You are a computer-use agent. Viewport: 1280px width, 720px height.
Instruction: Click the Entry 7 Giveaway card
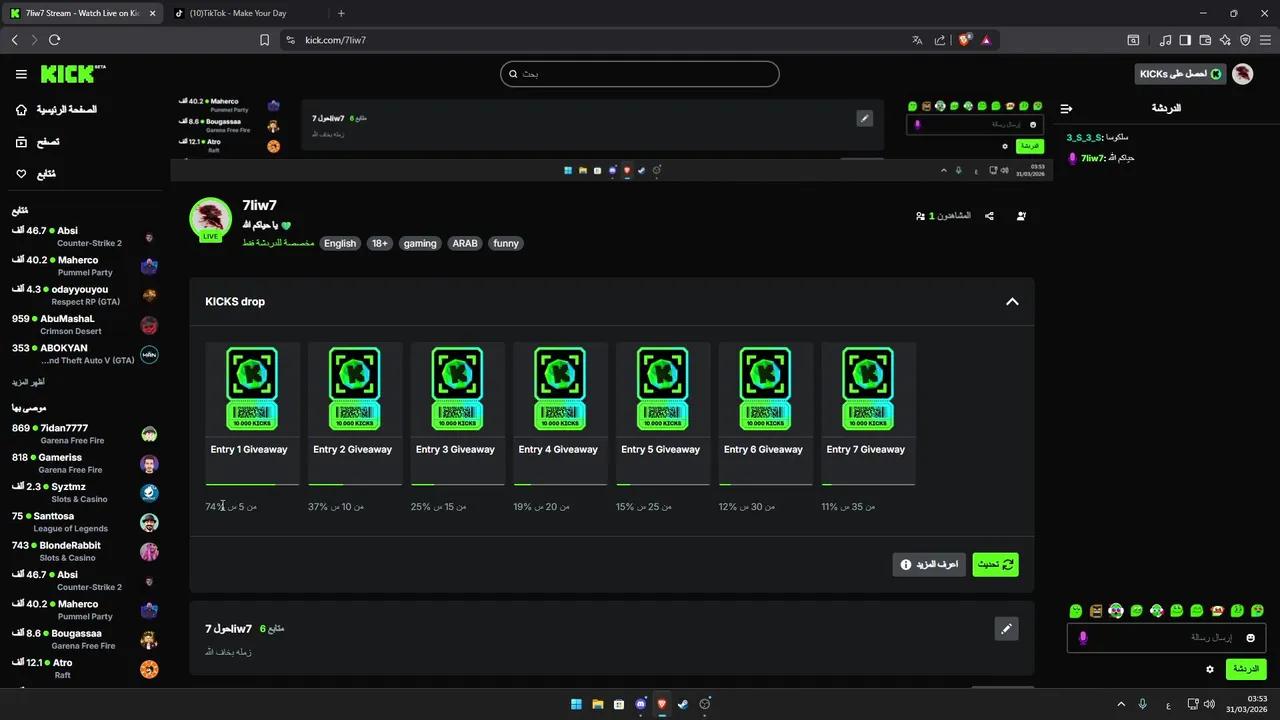868,414
